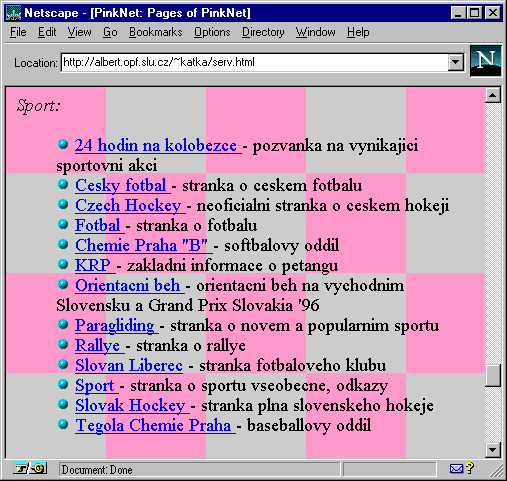Open the Directory menu

[x=263, y=32]
